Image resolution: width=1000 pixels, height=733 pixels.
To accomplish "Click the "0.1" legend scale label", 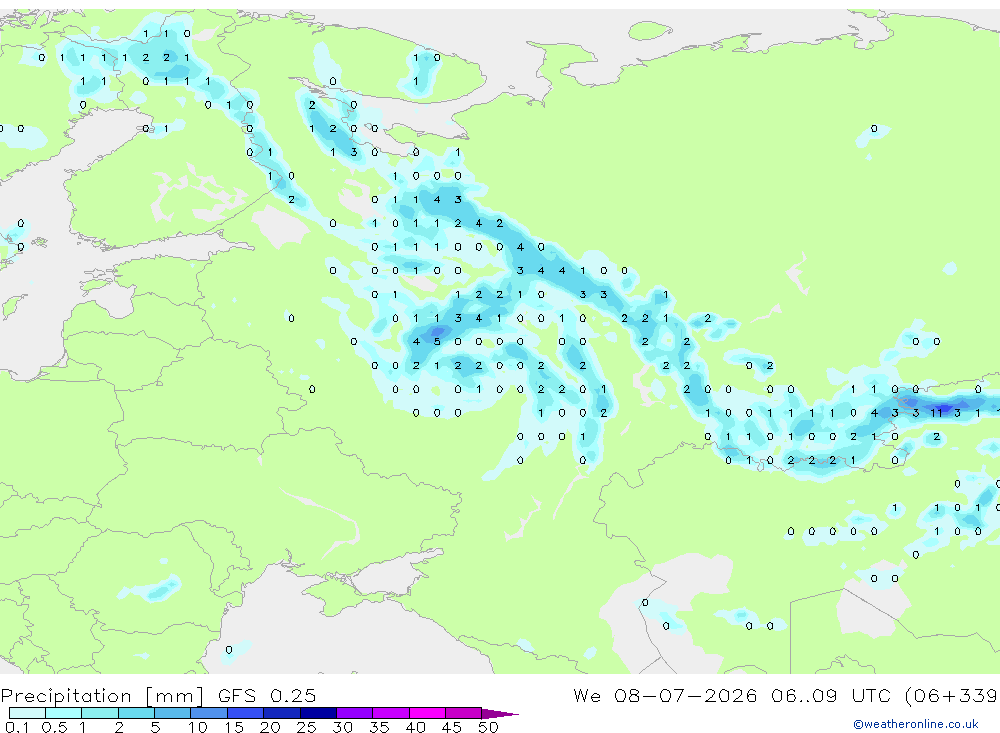I will [x=17, y=727].
